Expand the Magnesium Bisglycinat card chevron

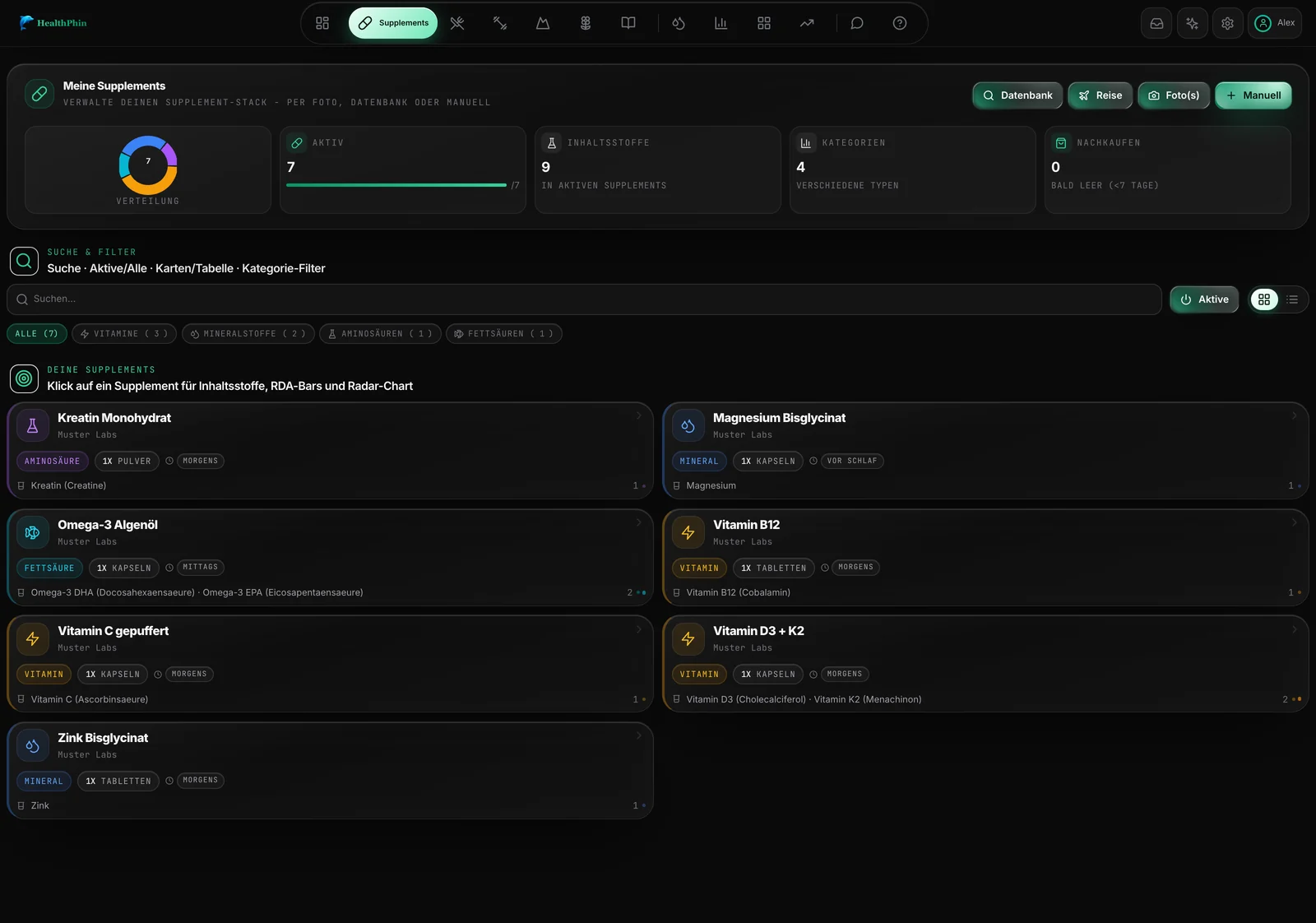[1294, 415]
